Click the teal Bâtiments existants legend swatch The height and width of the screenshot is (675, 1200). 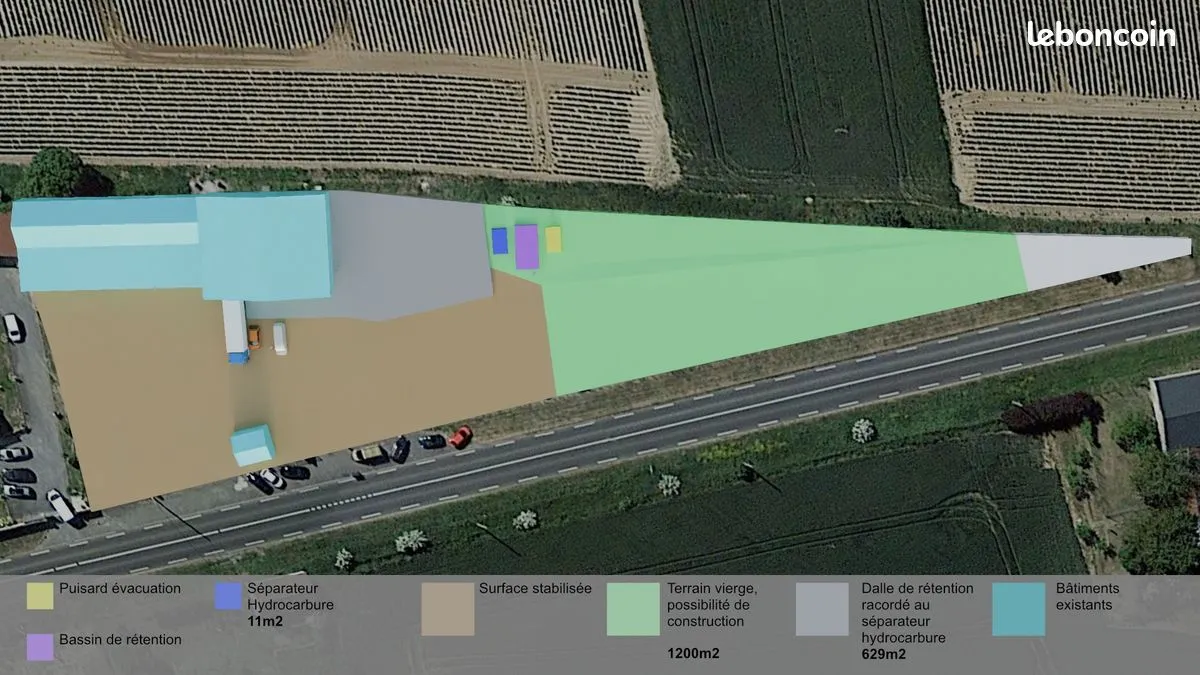pos(1019,609)
